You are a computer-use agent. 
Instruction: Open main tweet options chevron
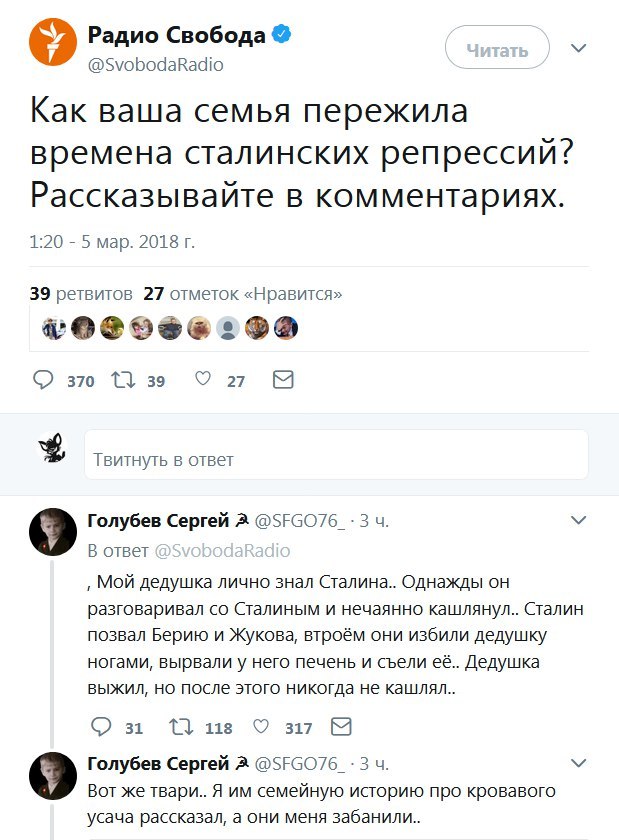point(578,48)
